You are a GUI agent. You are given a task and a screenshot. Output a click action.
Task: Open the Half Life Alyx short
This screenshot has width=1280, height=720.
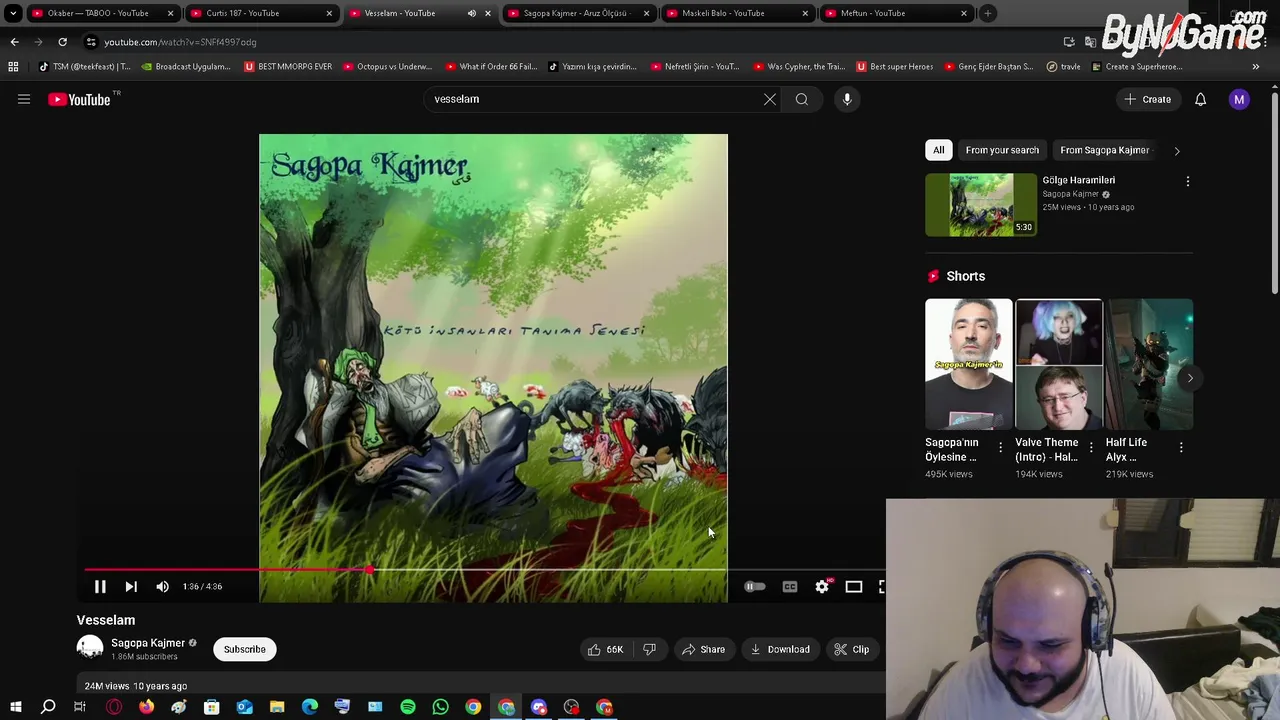(1149, 364)
